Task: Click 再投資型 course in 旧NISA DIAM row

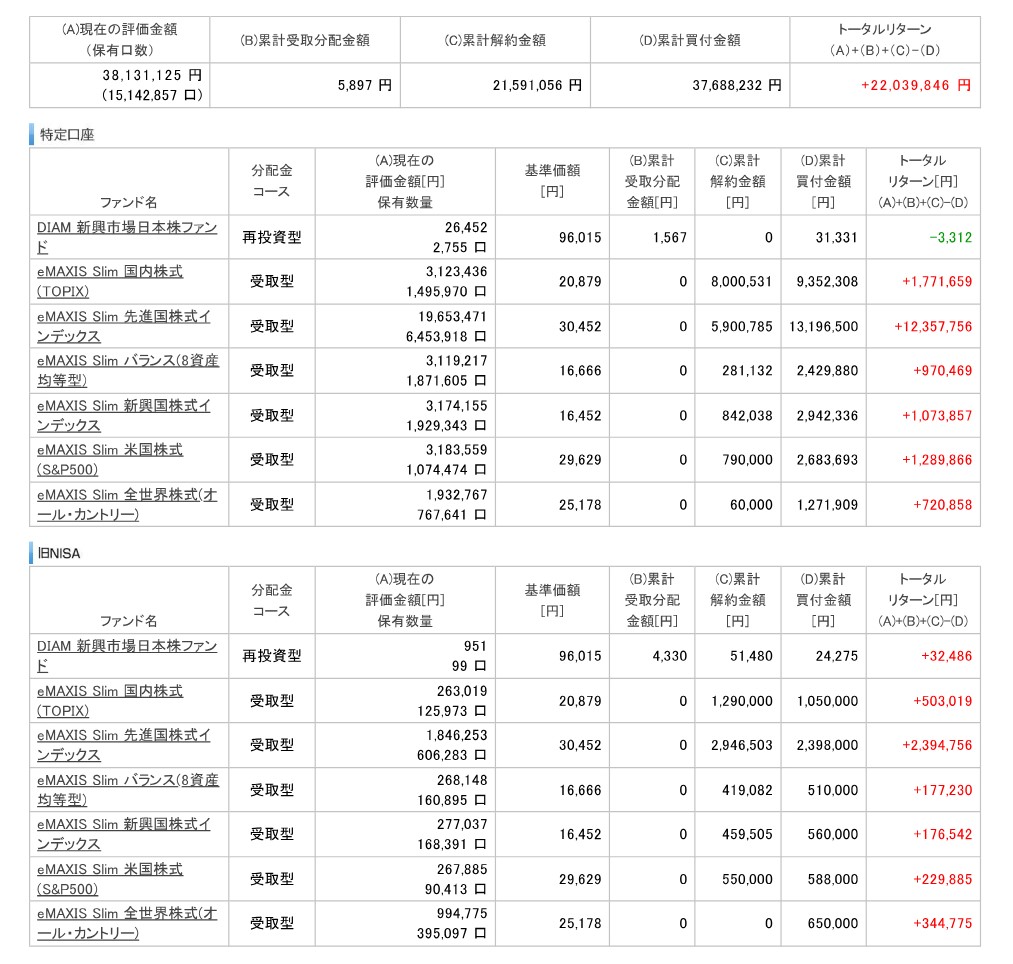Action: pyautogui.click(x=272, y=656)
